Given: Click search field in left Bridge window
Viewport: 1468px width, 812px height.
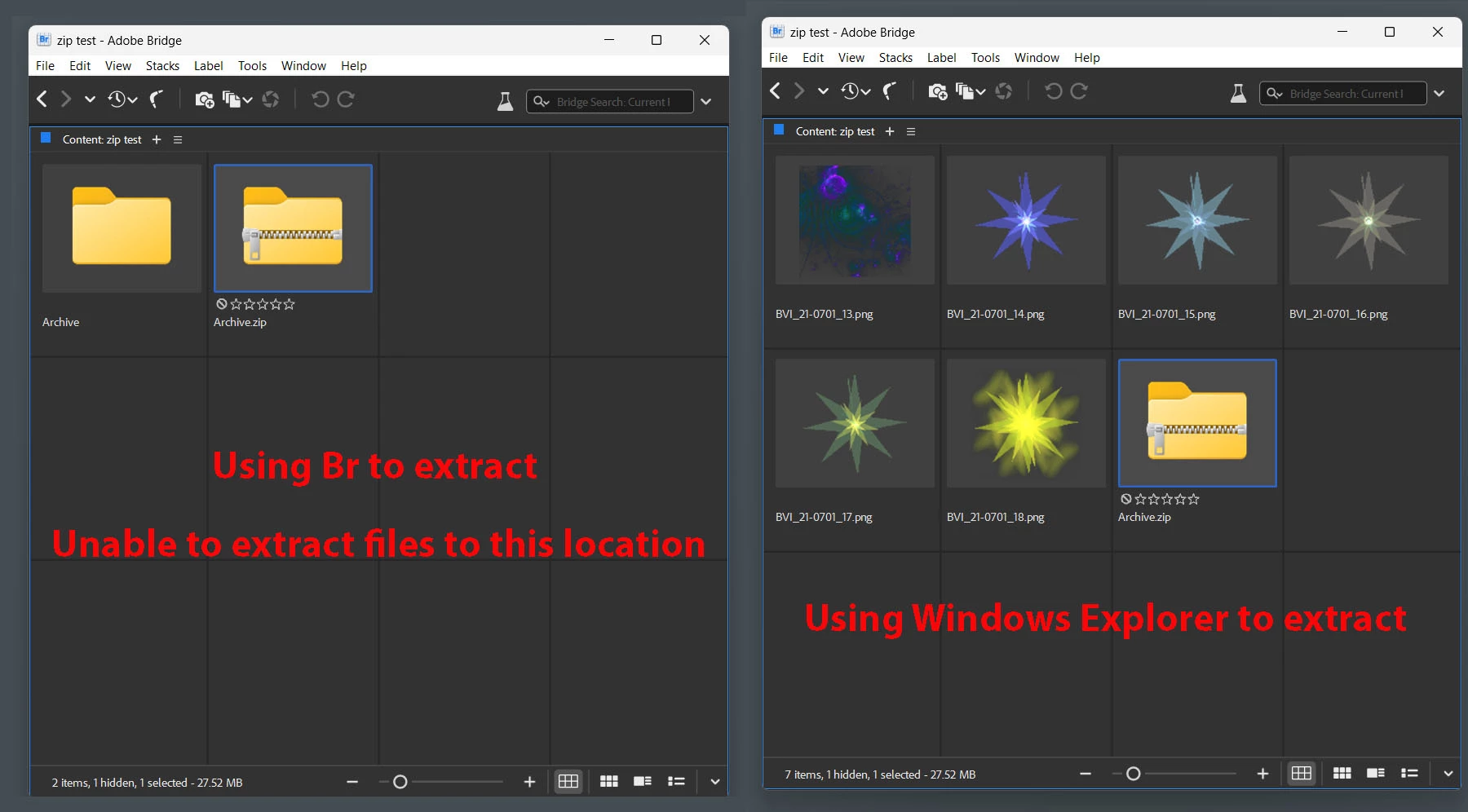Looking at the screenshot, I should (x=610, y=101).
